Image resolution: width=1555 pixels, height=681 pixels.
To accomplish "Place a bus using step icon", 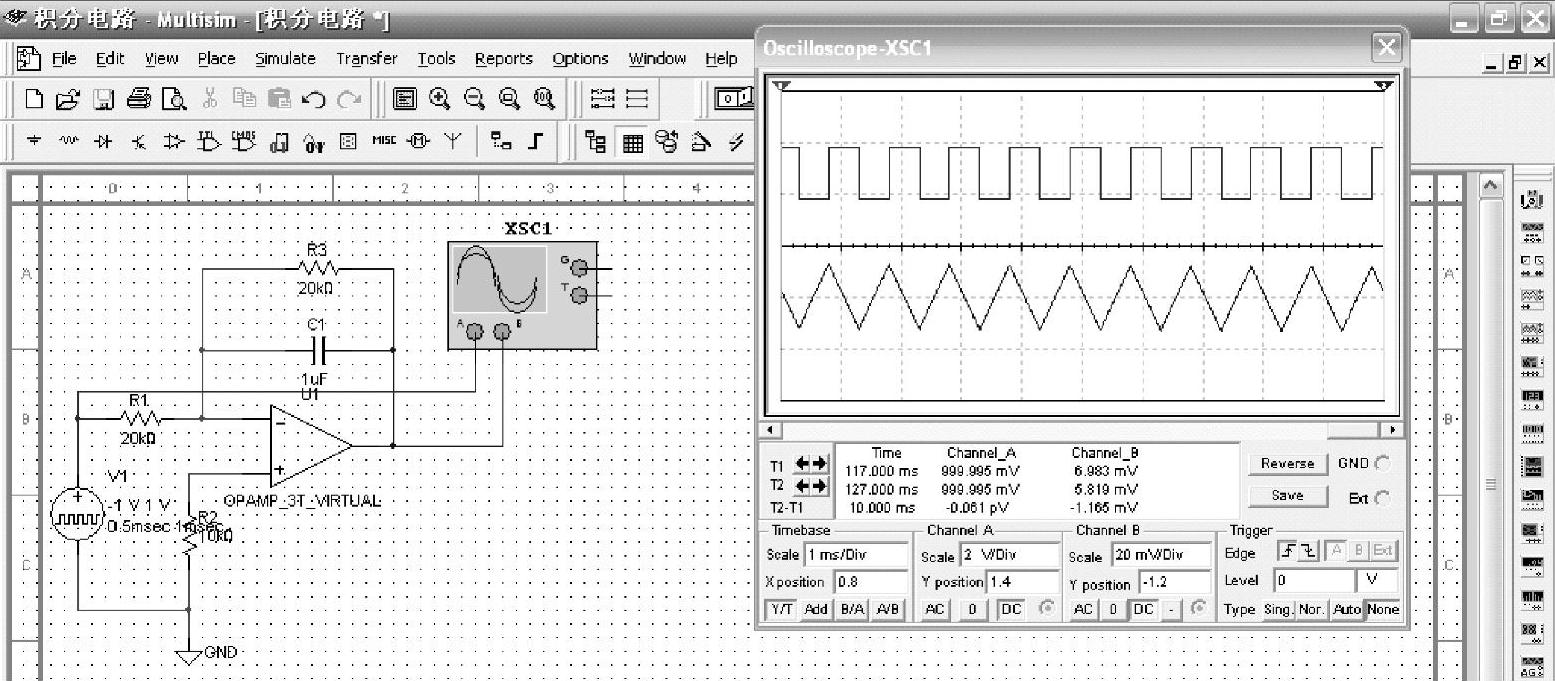I will [535, 141].
